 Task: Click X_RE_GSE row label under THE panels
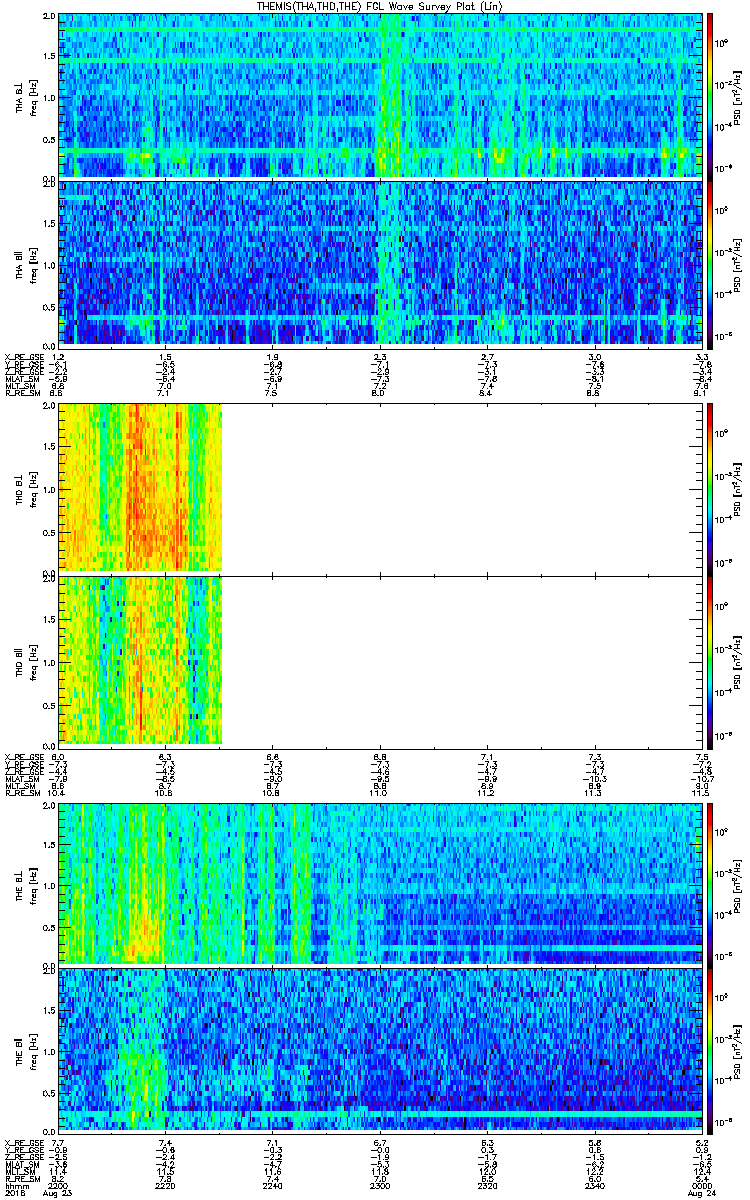coord(22,1142)
